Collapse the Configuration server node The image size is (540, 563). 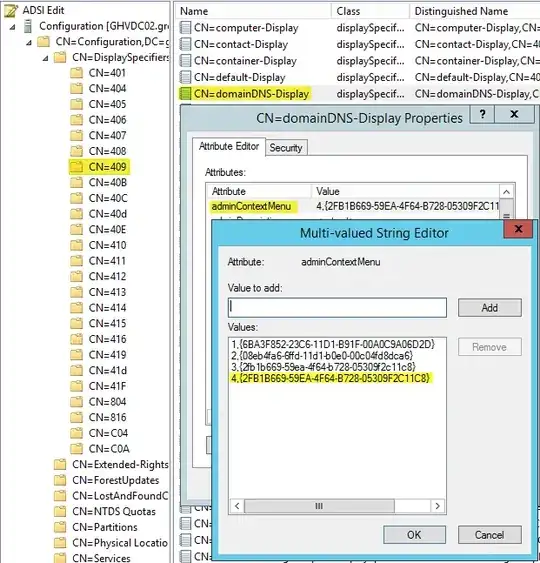(x=13, y=27)
